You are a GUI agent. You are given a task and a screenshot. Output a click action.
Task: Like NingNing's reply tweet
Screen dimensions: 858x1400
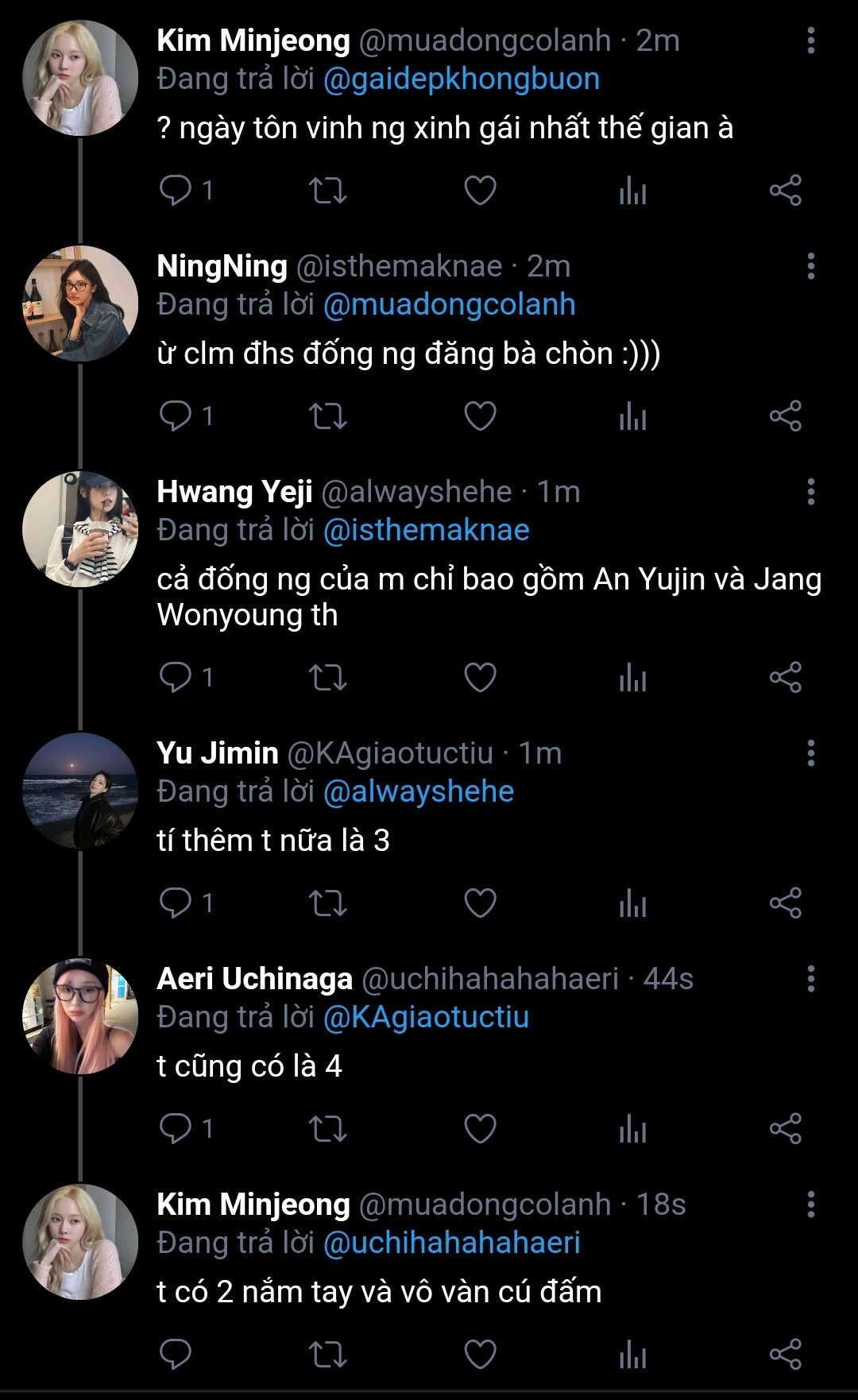pyautogui.click(x=480, y=416)
